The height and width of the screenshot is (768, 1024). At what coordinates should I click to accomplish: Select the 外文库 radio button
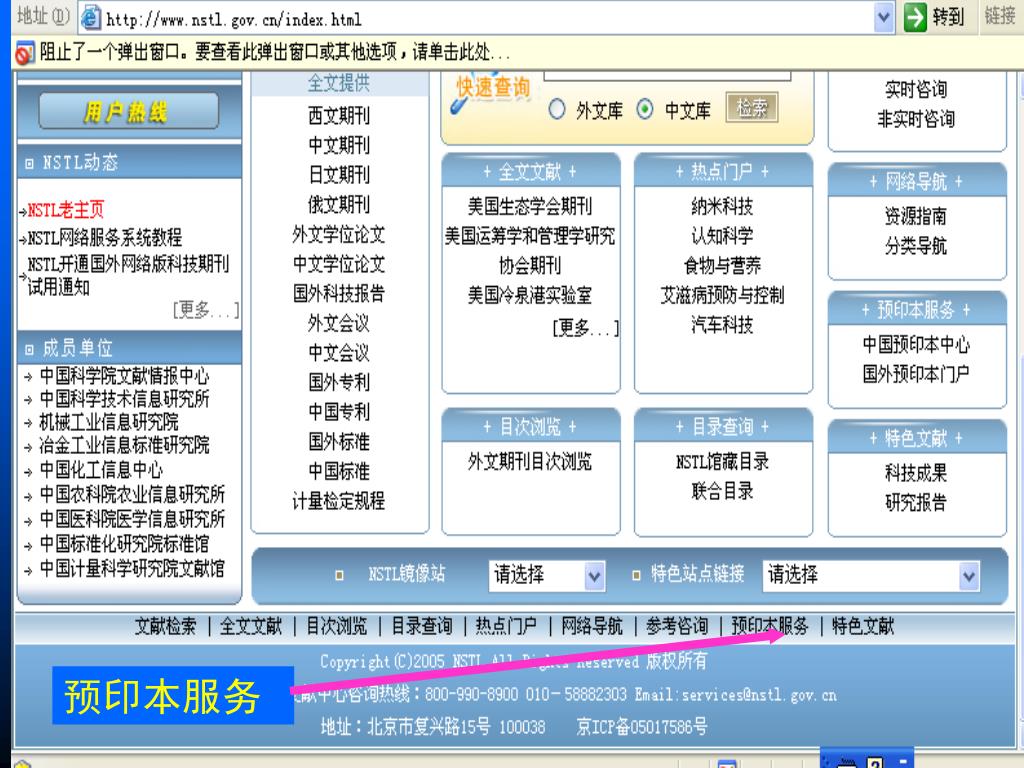pos(556,109)
